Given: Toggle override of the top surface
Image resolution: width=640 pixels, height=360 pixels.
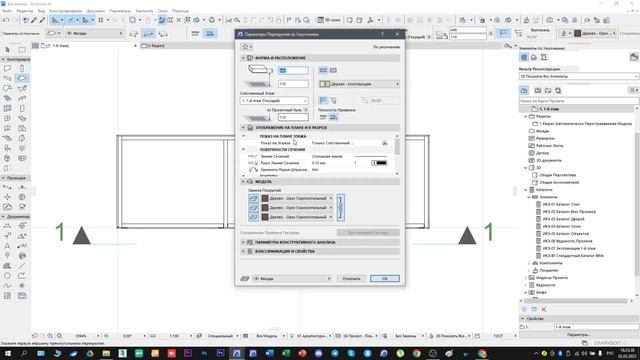Looking at the screenshot, I should click(253, 198).
